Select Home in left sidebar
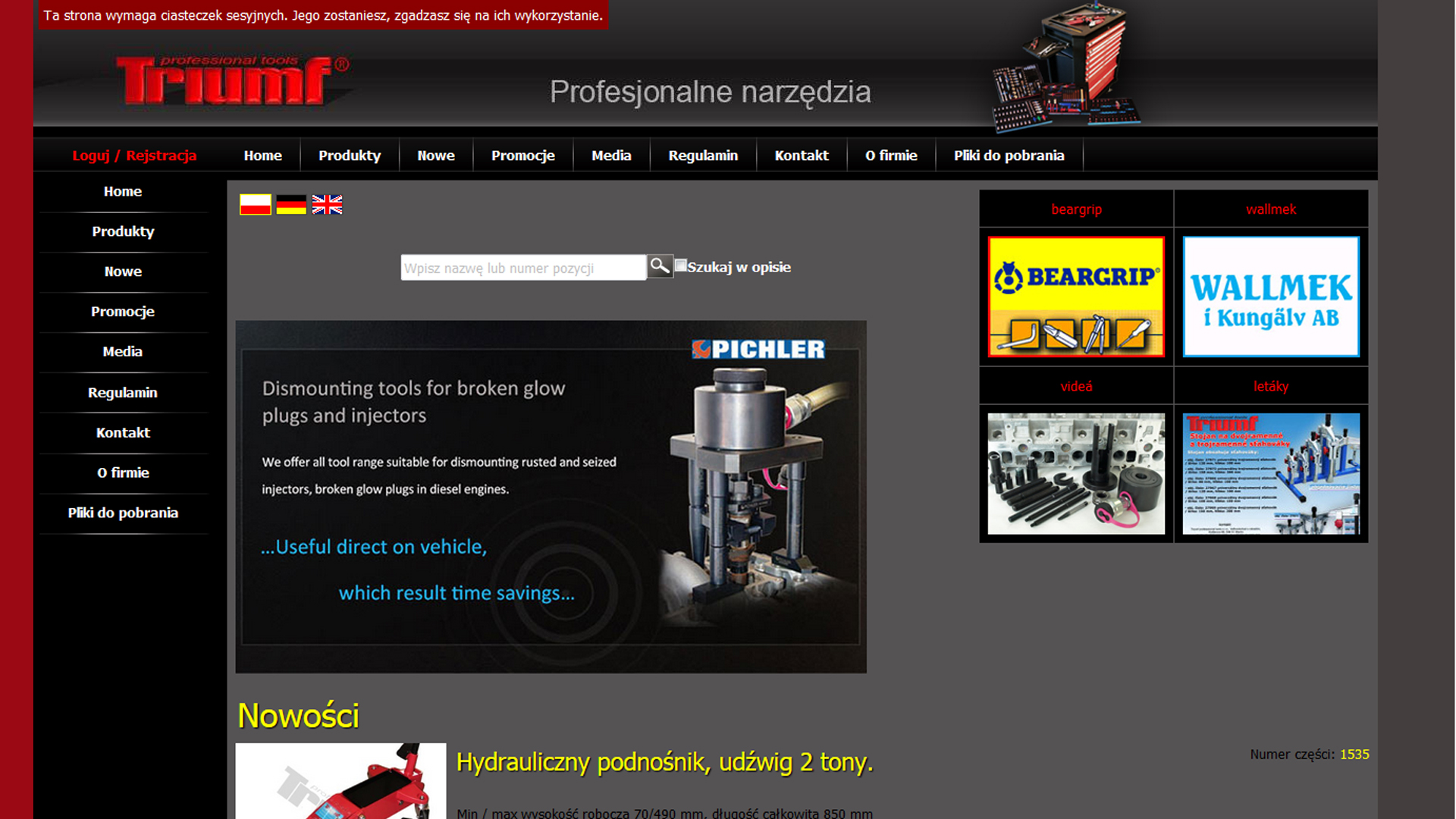The width and height of the screenshot is (1456, 819). (123, 192)
